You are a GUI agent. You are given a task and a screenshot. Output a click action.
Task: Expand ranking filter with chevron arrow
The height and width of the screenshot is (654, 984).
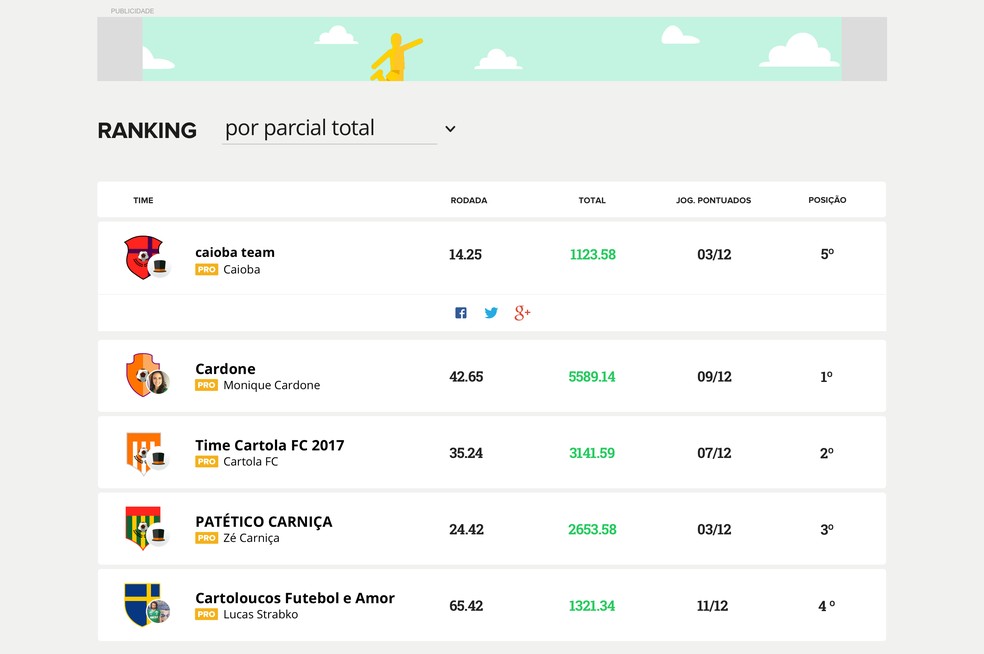[450, 129]
